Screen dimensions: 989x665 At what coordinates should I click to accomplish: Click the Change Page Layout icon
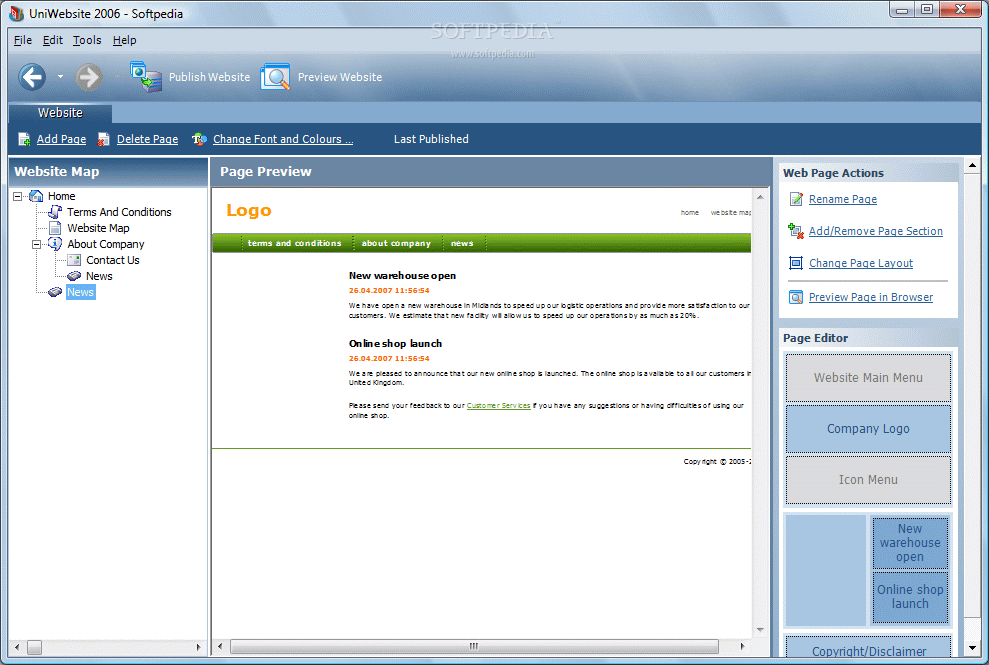796,263
